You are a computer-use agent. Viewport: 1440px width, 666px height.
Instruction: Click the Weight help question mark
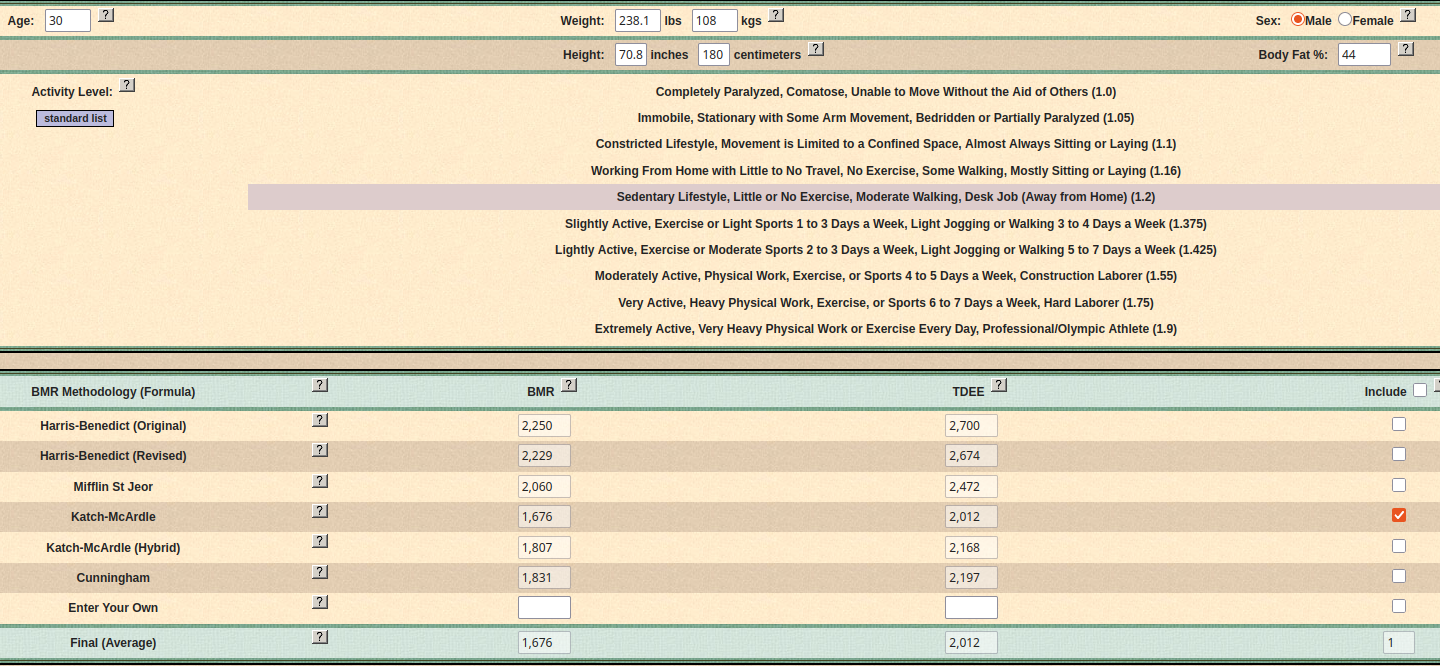[x=776, y=15]
